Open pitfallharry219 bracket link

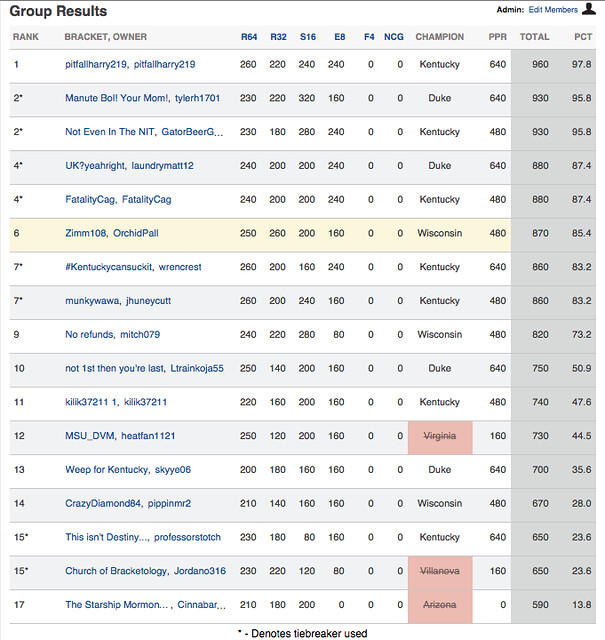point(96,64)
